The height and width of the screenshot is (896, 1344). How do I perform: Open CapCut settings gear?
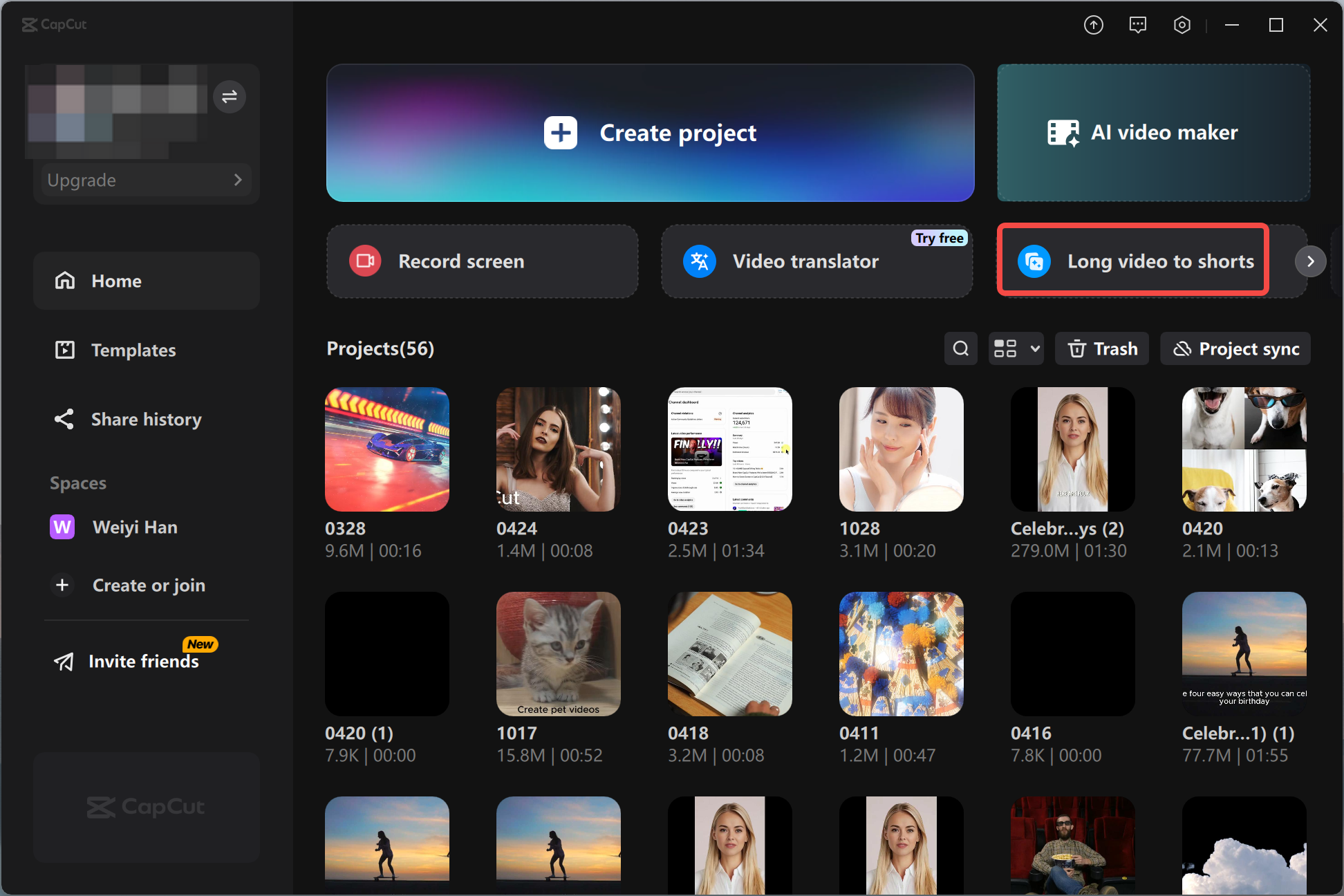click(1182, 25)
